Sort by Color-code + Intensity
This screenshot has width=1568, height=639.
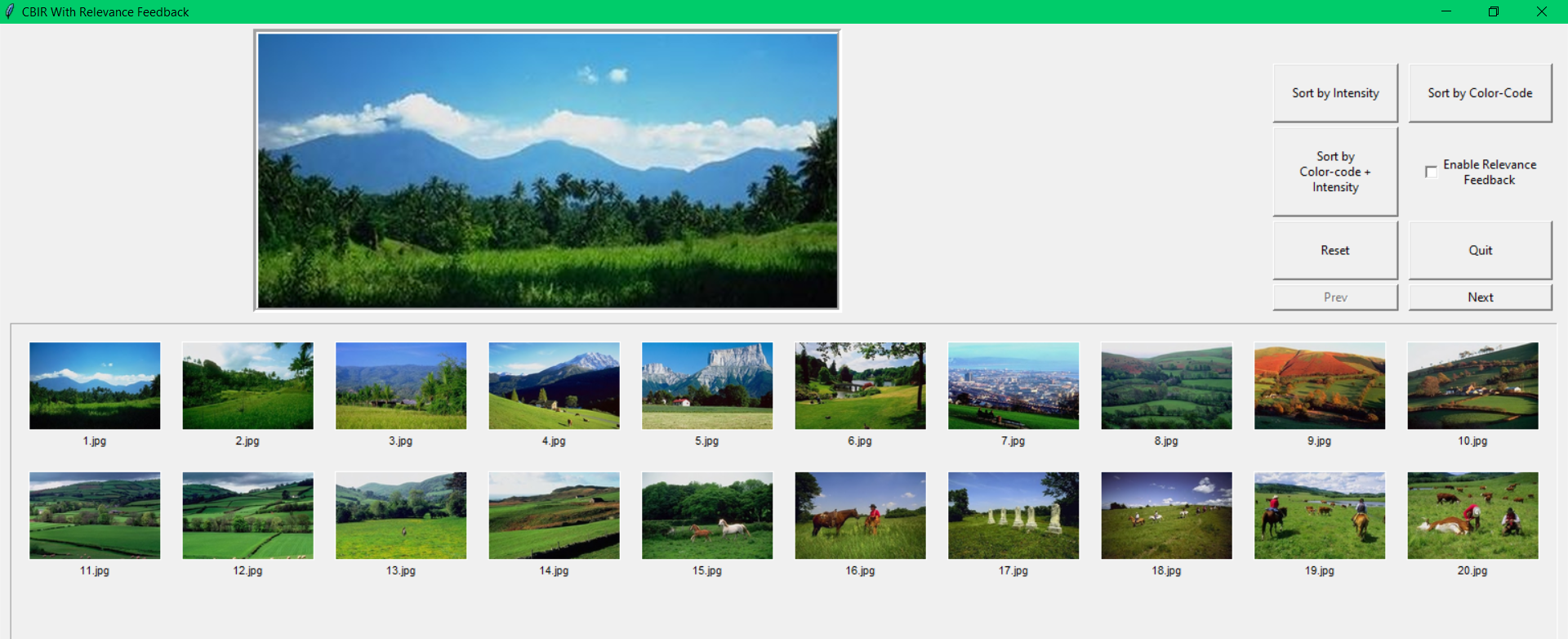point(1334,172)
